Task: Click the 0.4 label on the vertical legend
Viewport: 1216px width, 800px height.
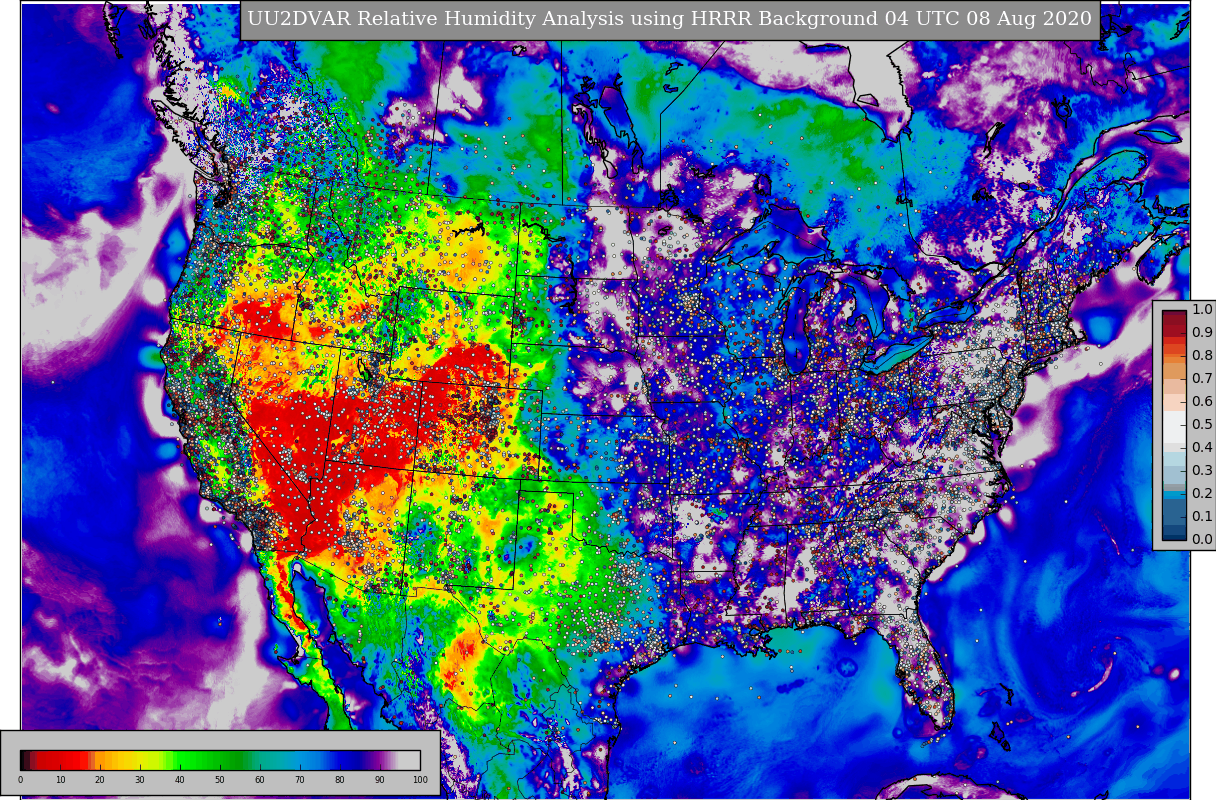Action: point(1202,448)
